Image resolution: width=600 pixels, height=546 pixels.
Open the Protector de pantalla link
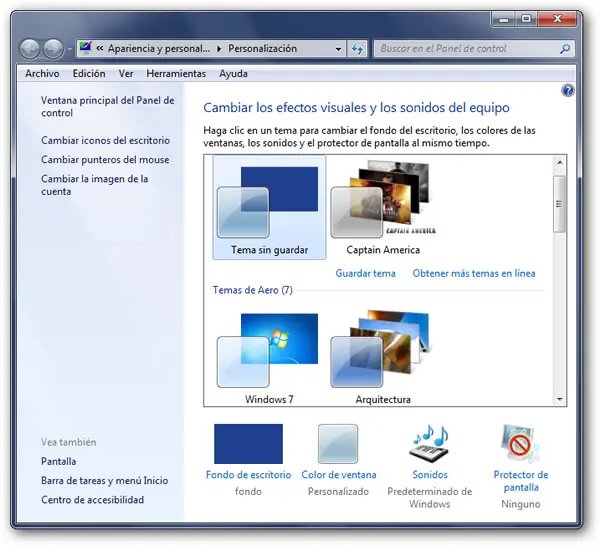tap(521, 481)
